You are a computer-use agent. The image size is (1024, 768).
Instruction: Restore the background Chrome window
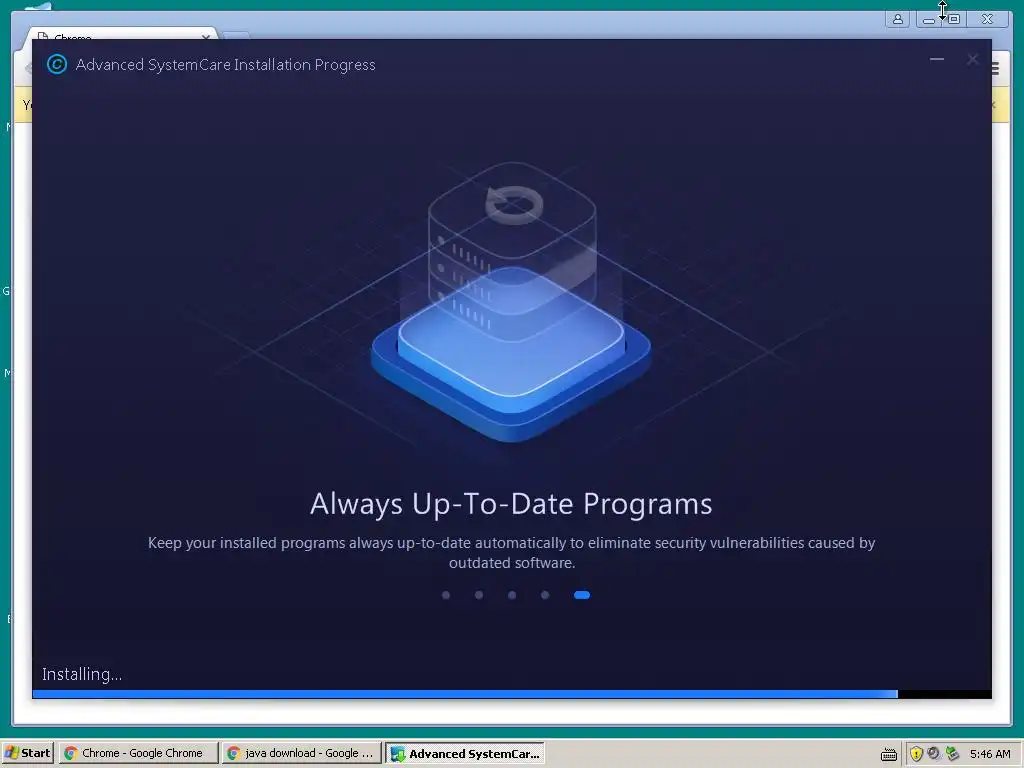tap(954, 19)
